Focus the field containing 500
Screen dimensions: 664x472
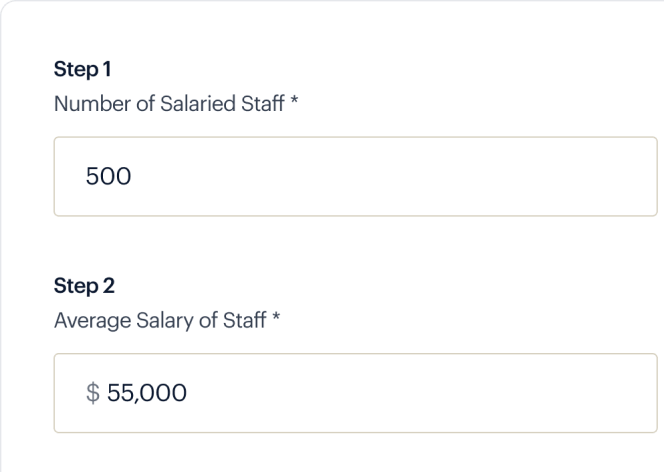click(355, 176)
